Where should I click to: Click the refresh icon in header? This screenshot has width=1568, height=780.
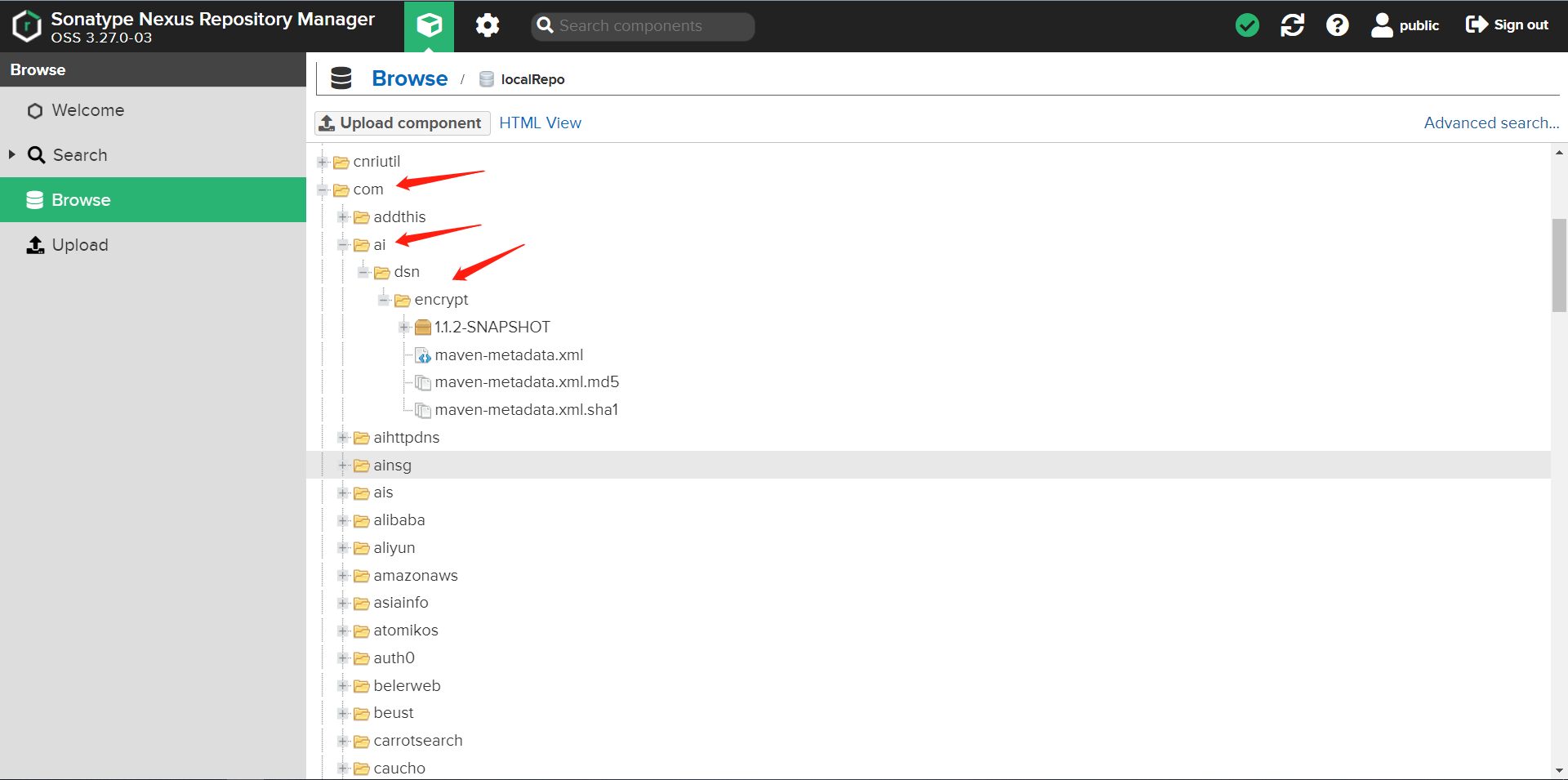point(1292,25)
